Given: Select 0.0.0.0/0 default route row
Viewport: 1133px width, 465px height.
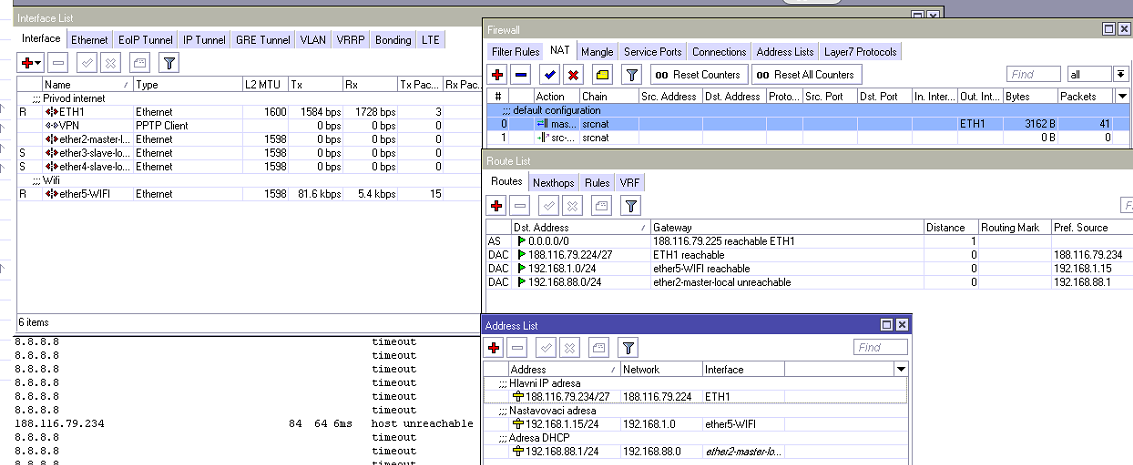Looking at the screenshot, I should coord(809,241).
